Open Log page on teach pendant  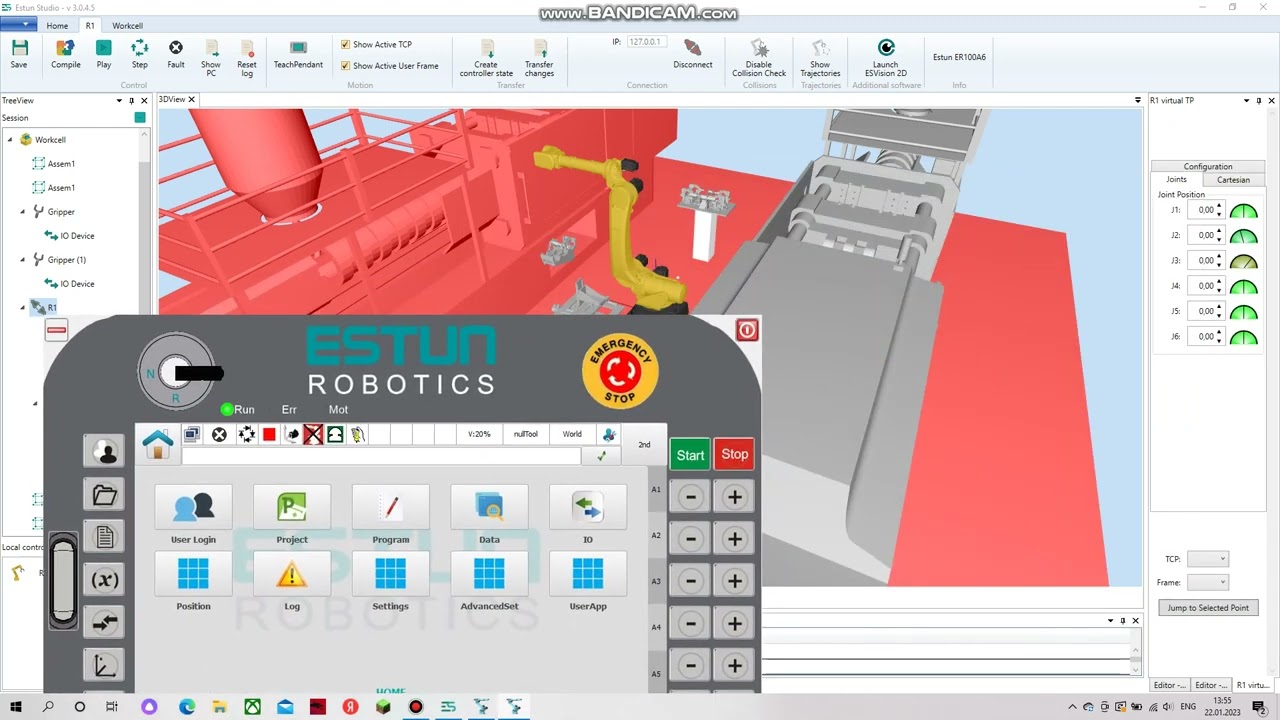point(292,574)
